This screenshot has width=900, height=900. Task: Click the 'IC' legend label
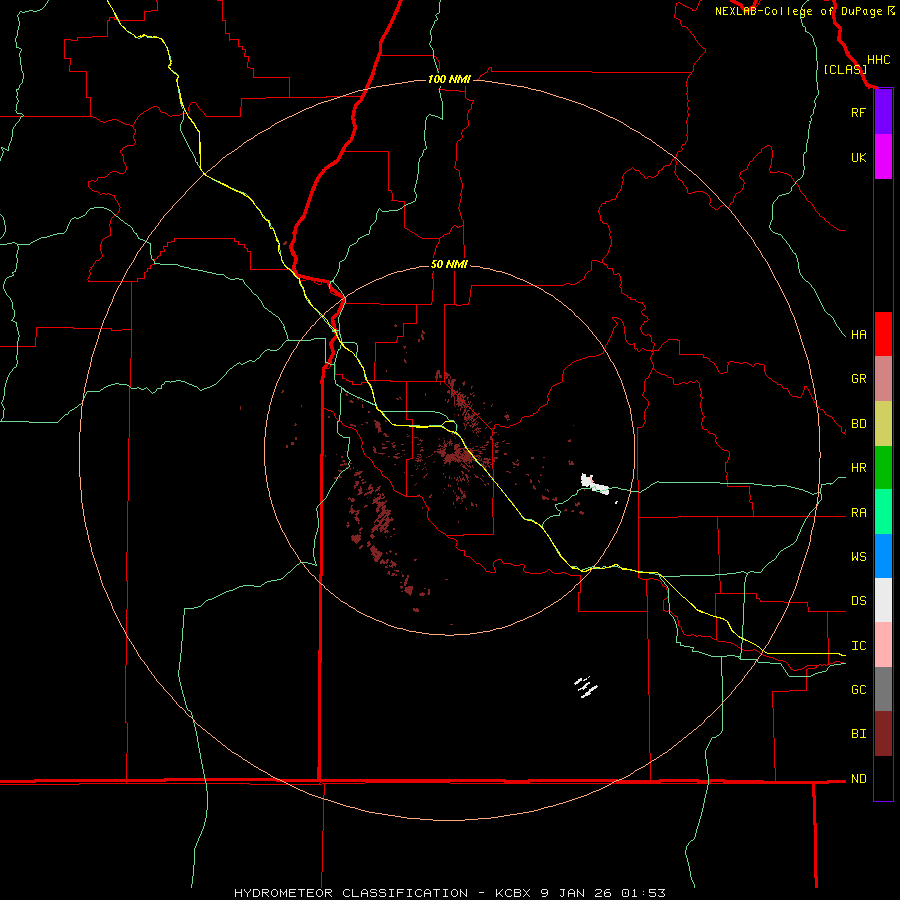(858, 646)
